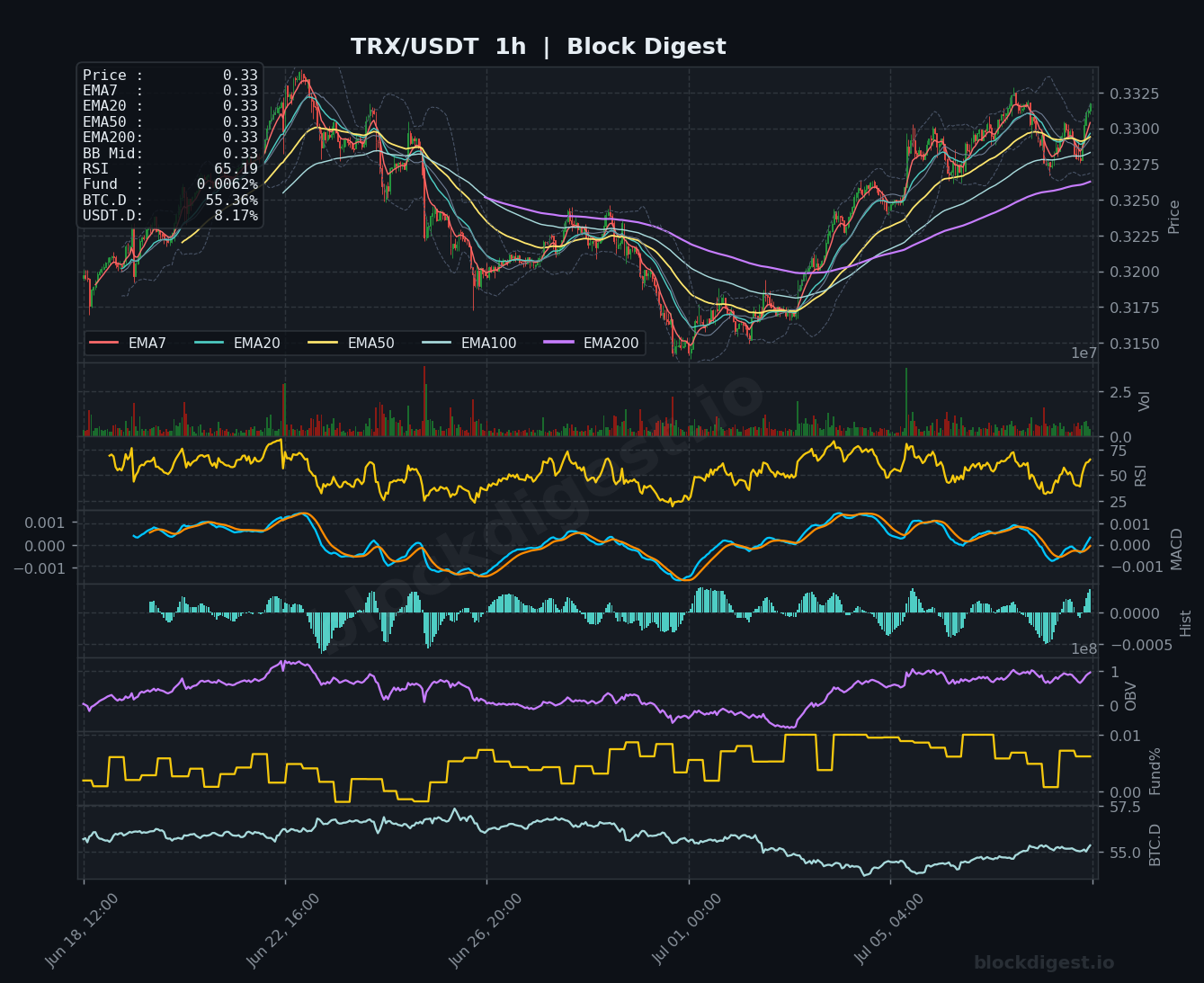The image size is (1204, 983).
Task: Click the BTC.D 55.36% value
Action: pos(232,200)
